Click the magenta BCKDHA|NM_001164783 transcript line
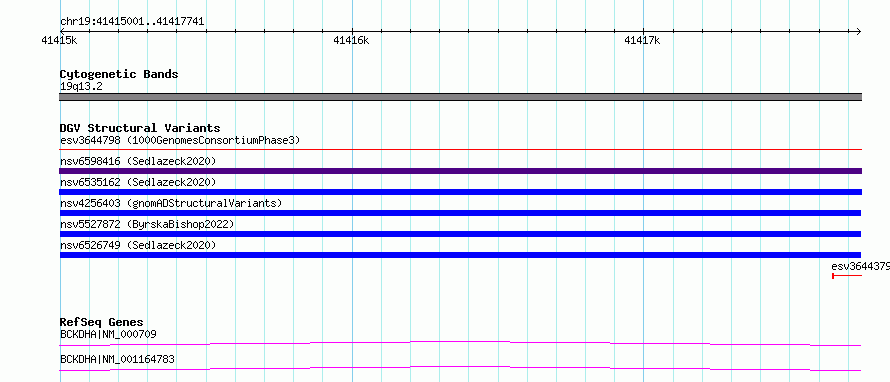Image resolution: width=890 pixels, height=382 pixels. (x=461, y=368)
